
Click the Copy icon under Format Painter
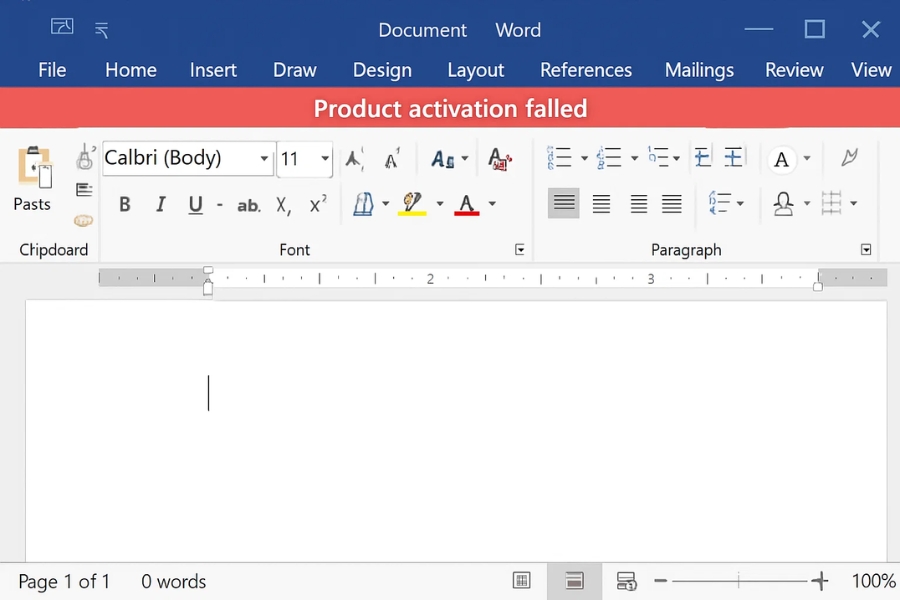pos(84,190)
